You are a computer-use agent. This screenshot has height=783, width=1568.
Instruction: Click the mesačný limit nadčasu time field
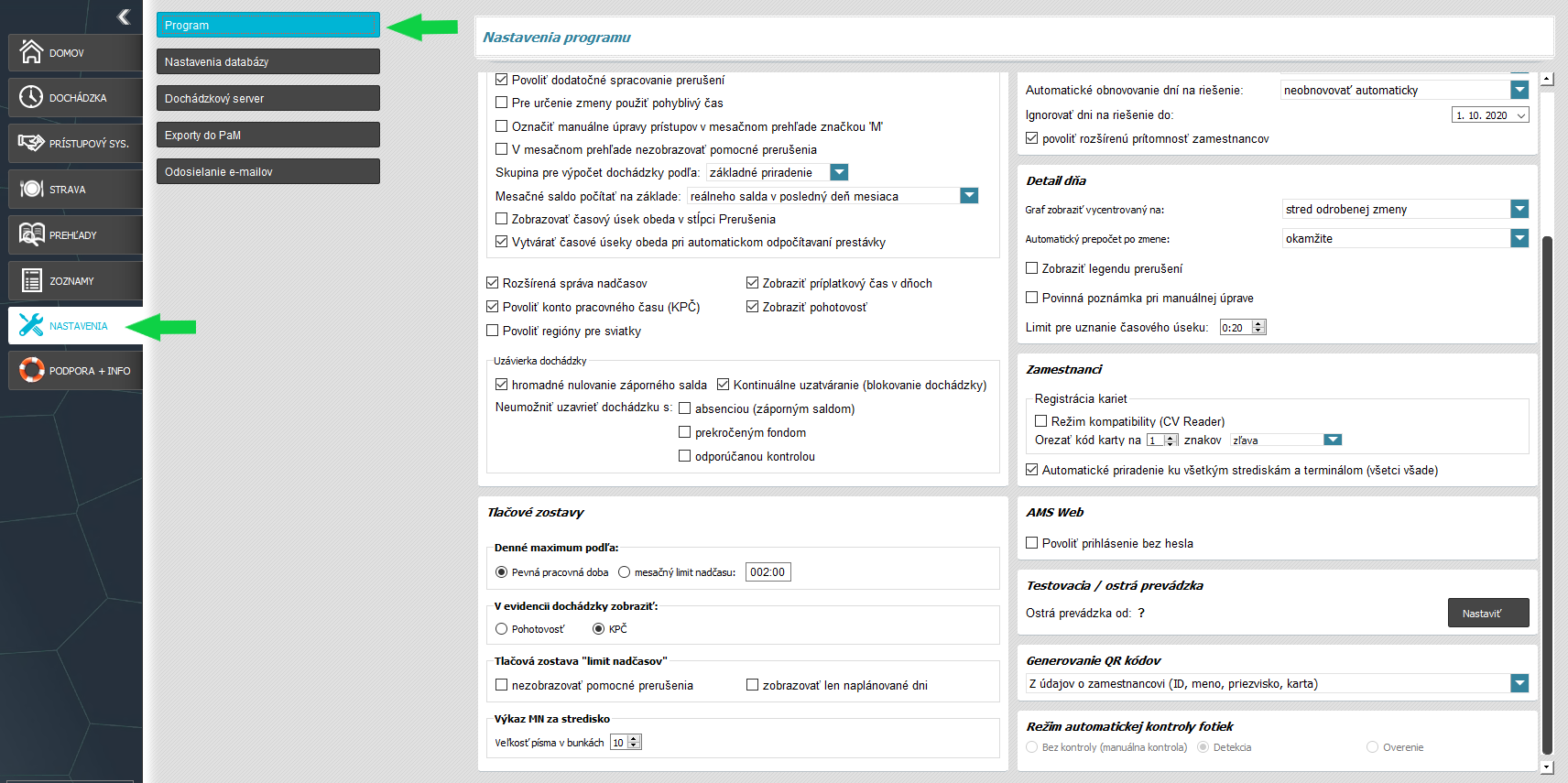768,572
